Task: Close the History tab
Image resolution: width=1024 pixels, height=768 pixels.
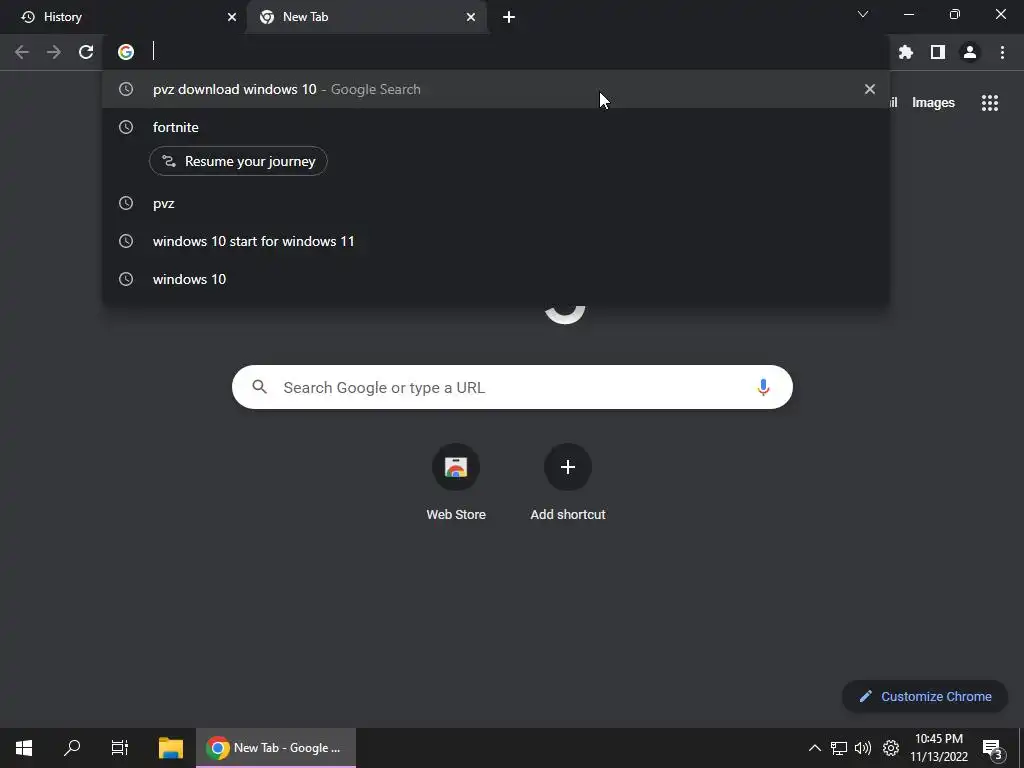Action: (232, 17)
